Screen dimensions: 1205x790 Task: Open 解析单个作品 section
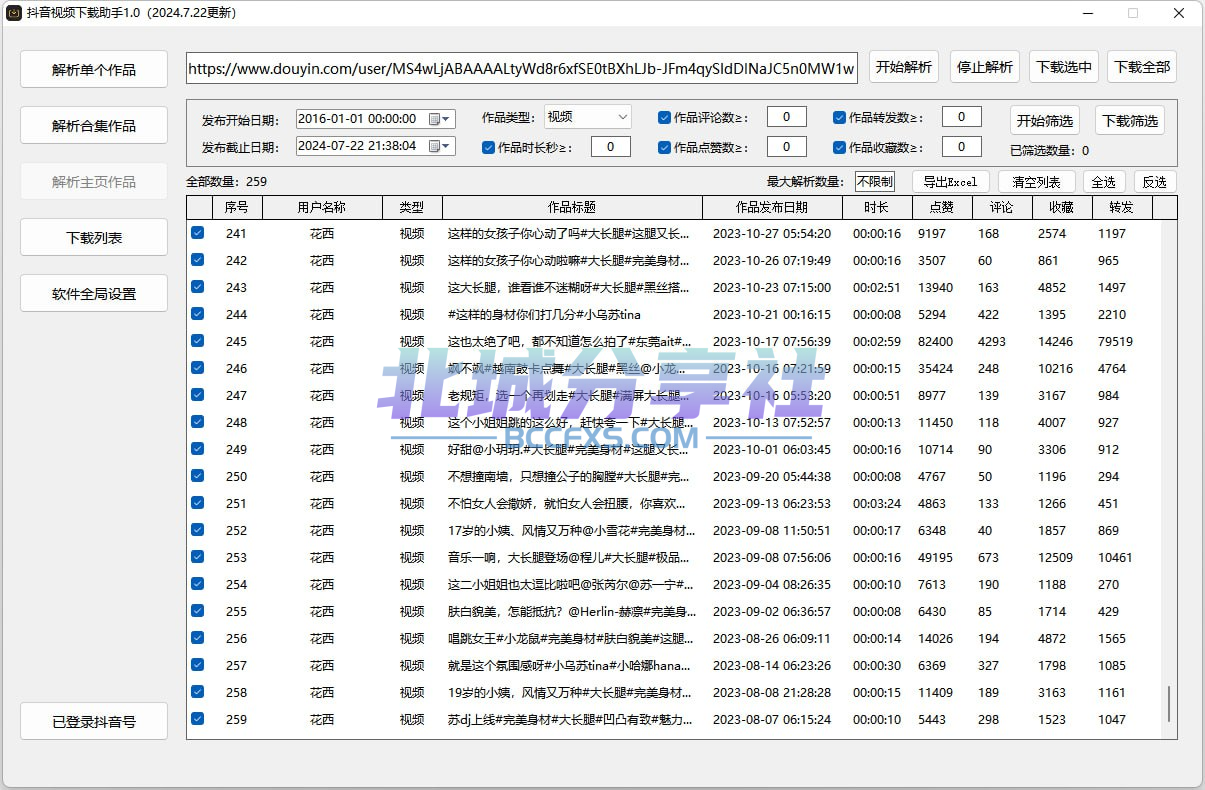(x=94, y=70)
